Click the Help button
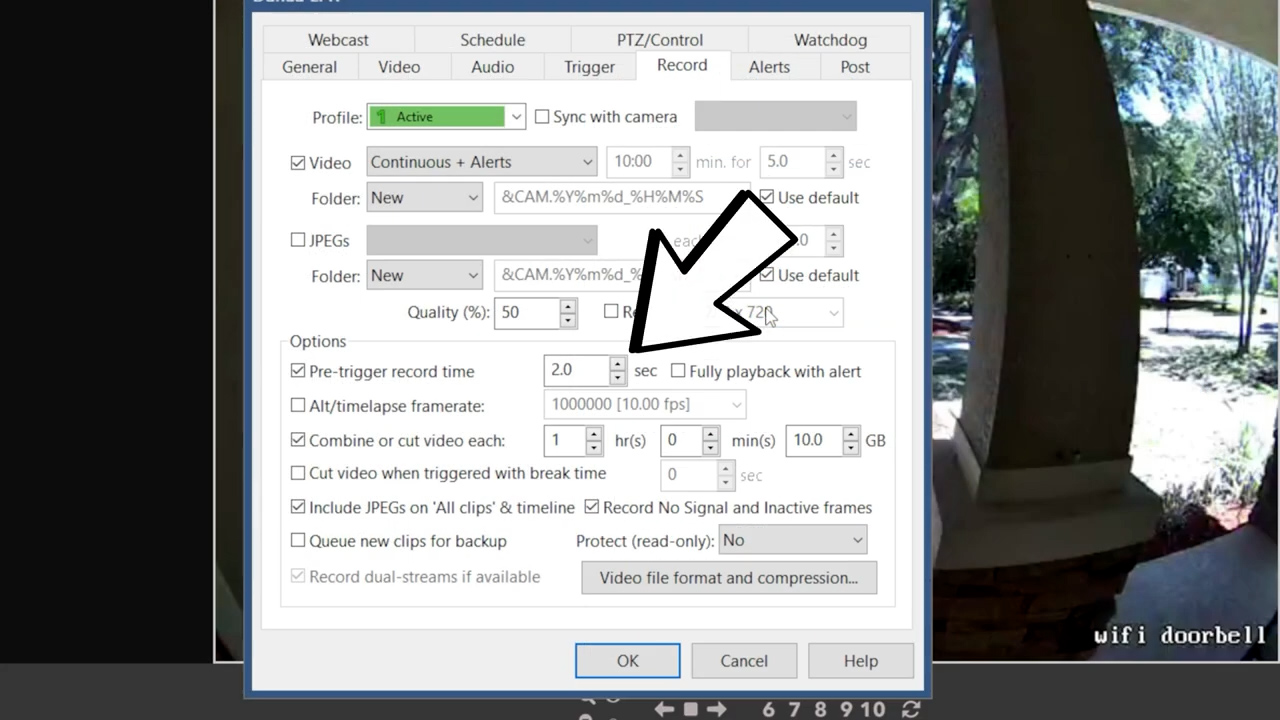 point(861,661)
